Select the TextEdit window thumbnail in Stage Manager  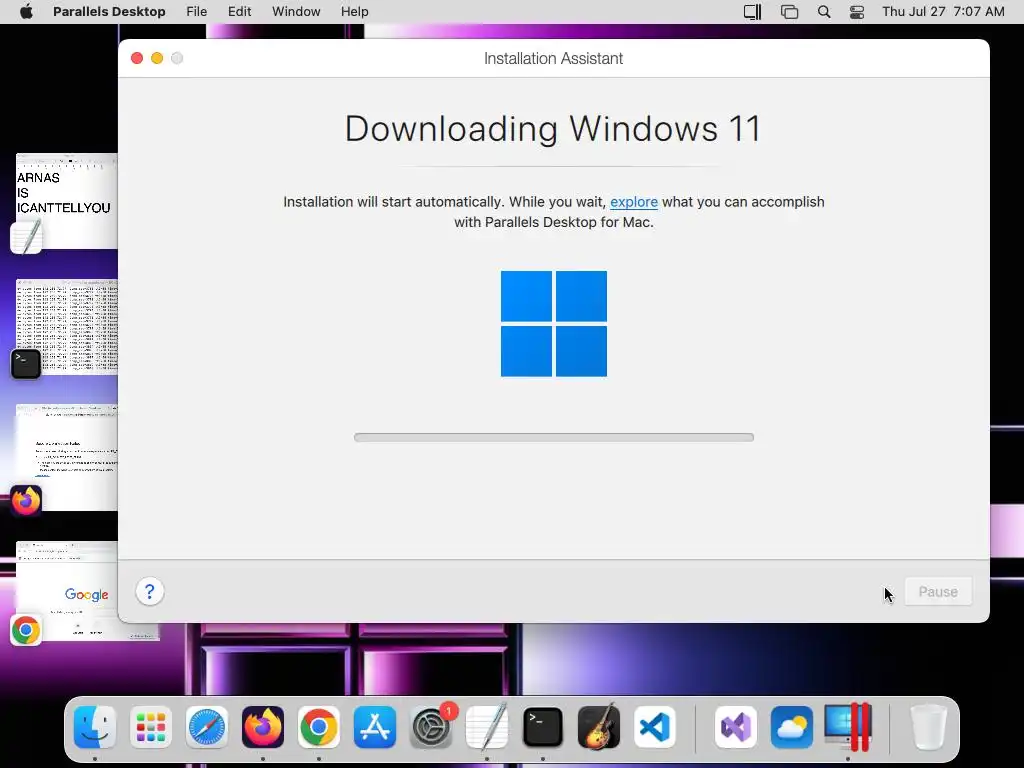click(x=67, y=200)
